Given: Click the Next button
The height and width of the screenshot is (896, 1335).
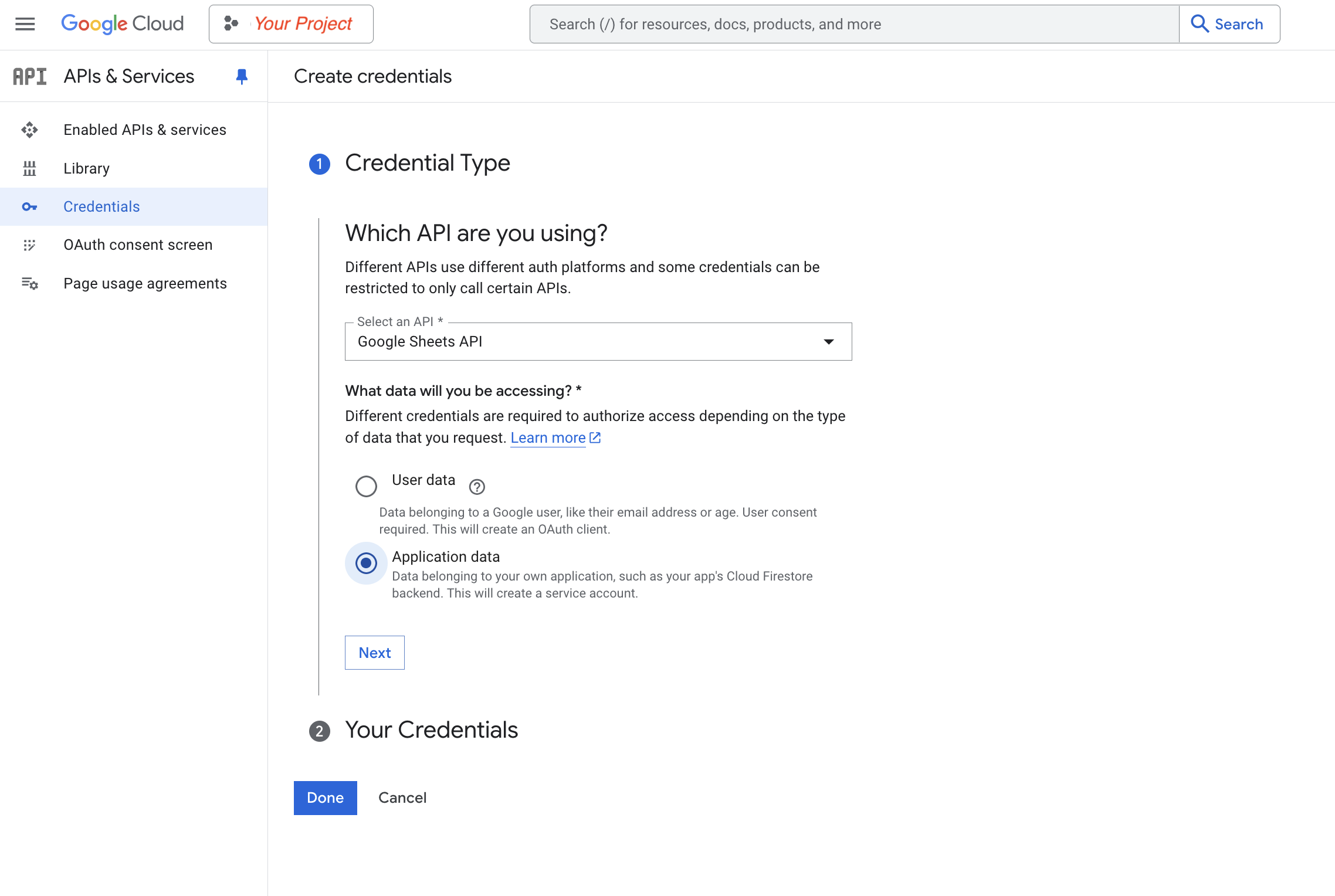Looking at the screenshot, I should point(375,653).
